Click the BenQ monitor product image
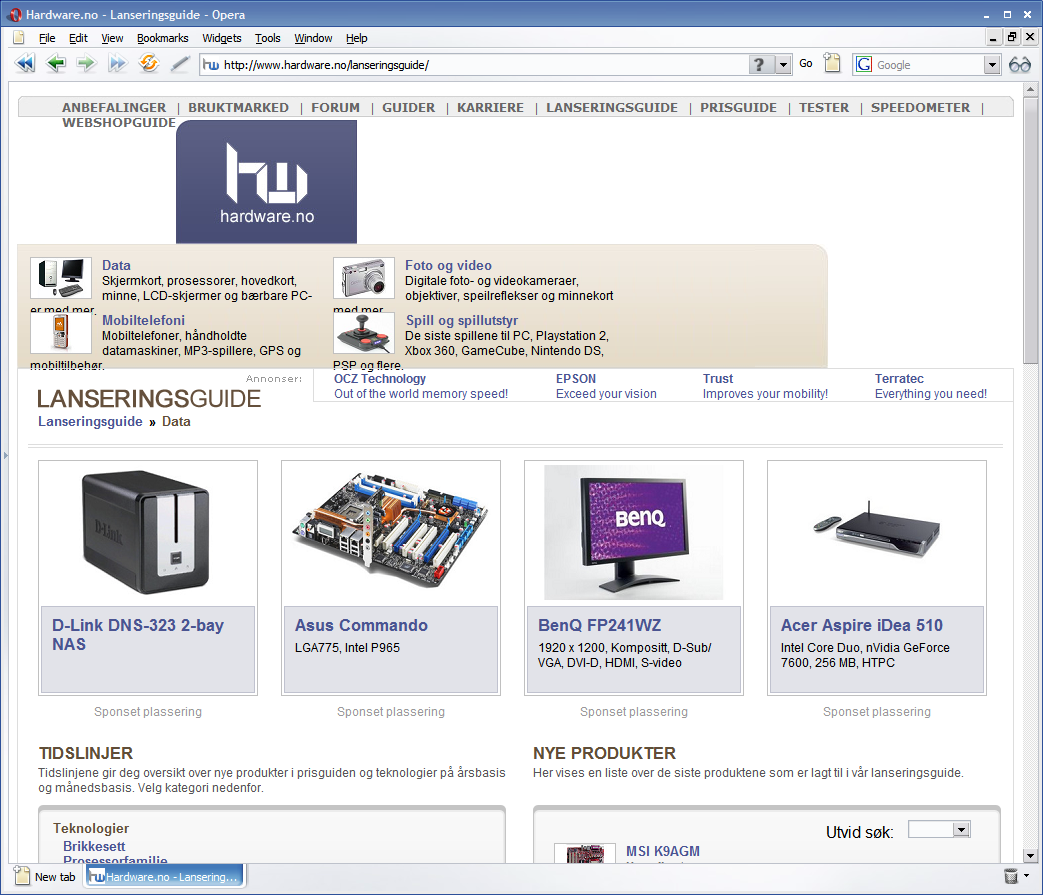The width and height of the screenshot is (1043, 895). 633,532
